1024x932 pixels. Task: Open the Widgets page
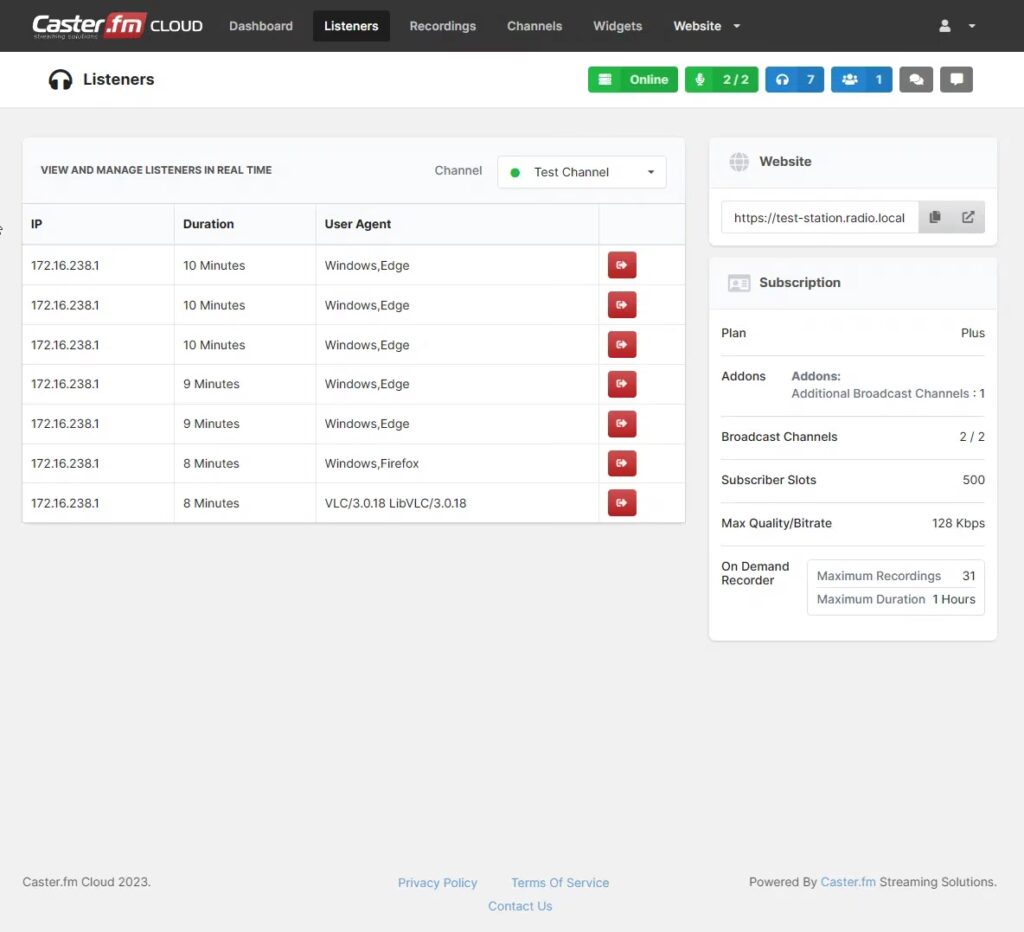[x=617, y=26]
